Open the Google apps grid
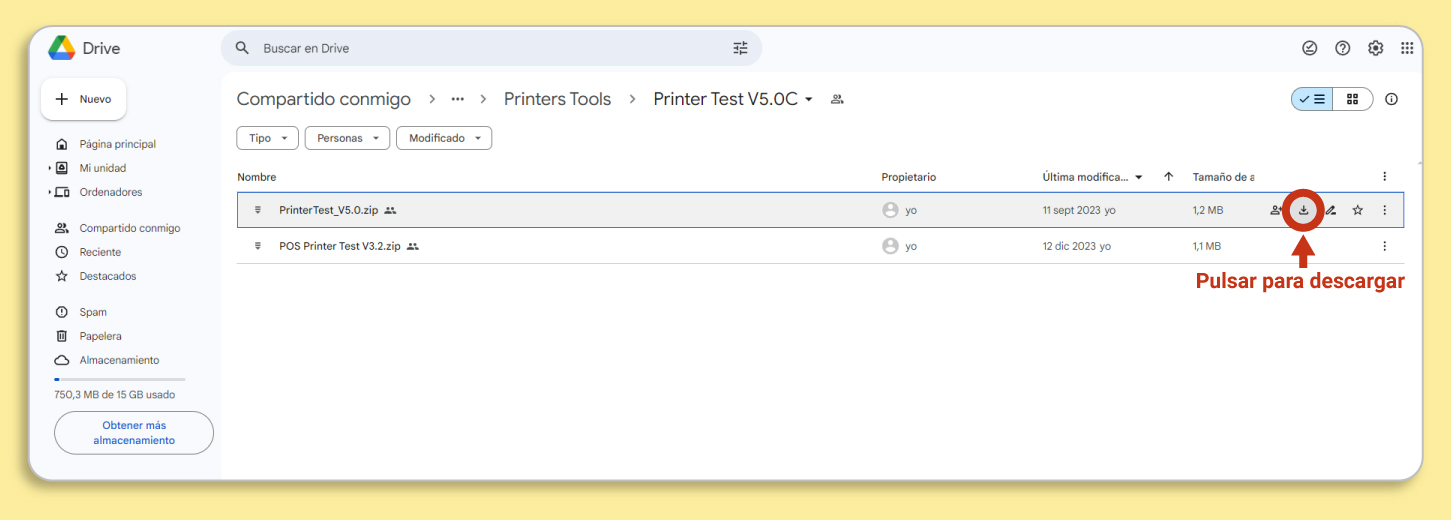The image size is (1451, 520). click(x=1407, y=48)
